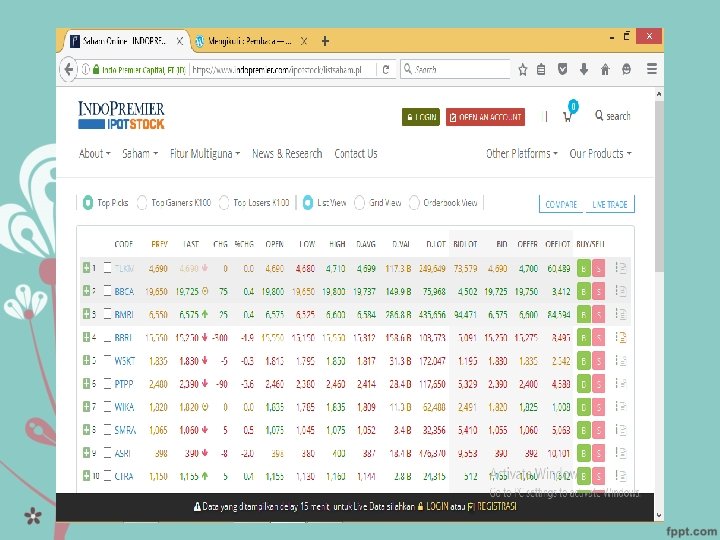Open the Firefox hamburger menu

tap(652, 69)
